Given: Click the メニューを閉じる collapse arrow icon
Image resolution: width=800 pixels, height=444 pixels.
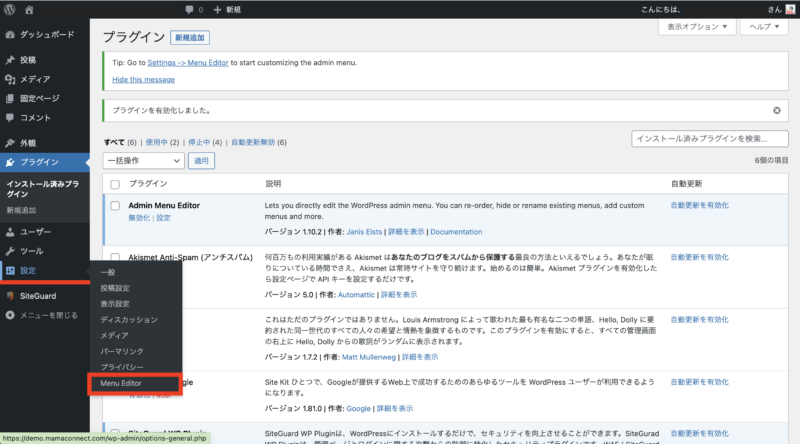Looking at the screenshot, I should point(10,315).
